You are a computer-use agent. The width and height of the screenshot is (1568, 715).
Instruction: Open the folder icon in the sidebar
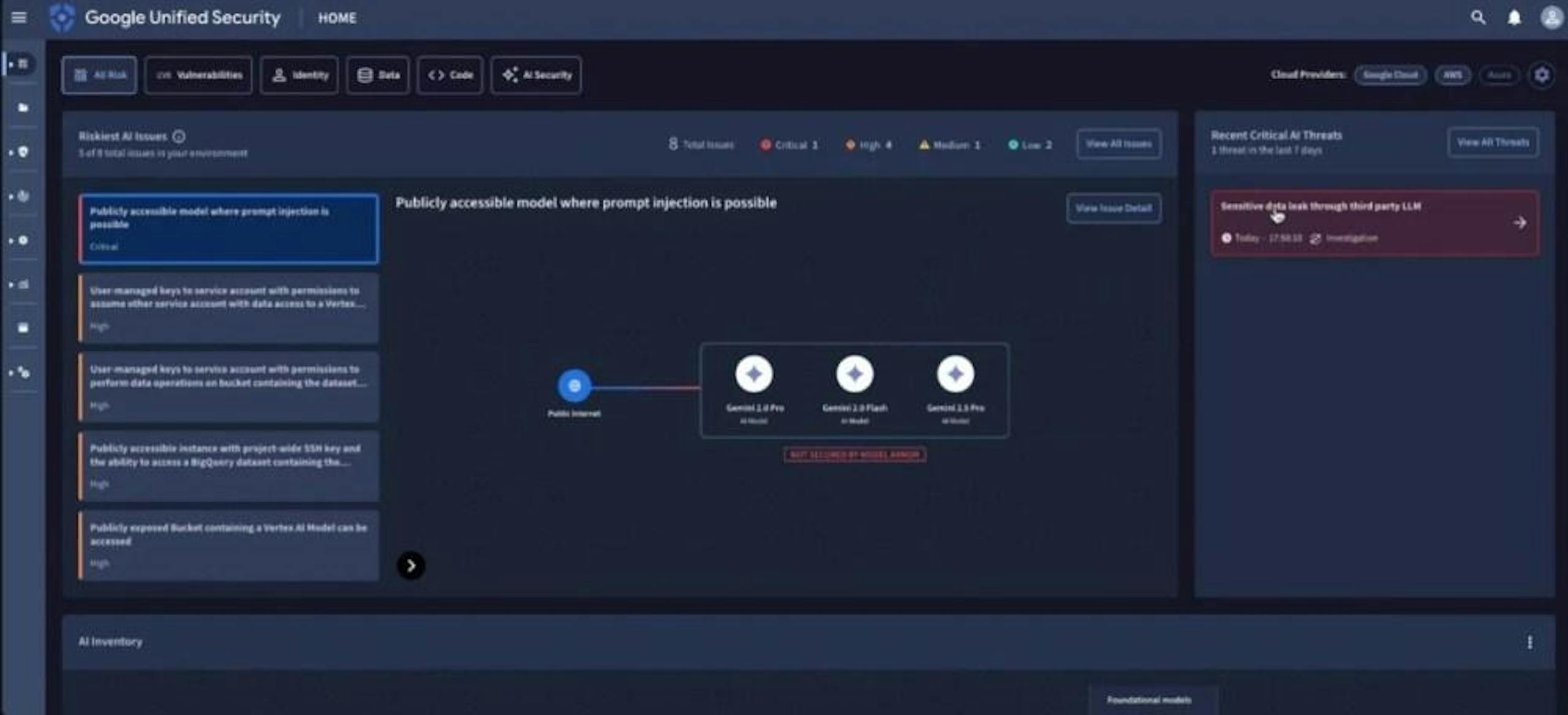(23, 108)
